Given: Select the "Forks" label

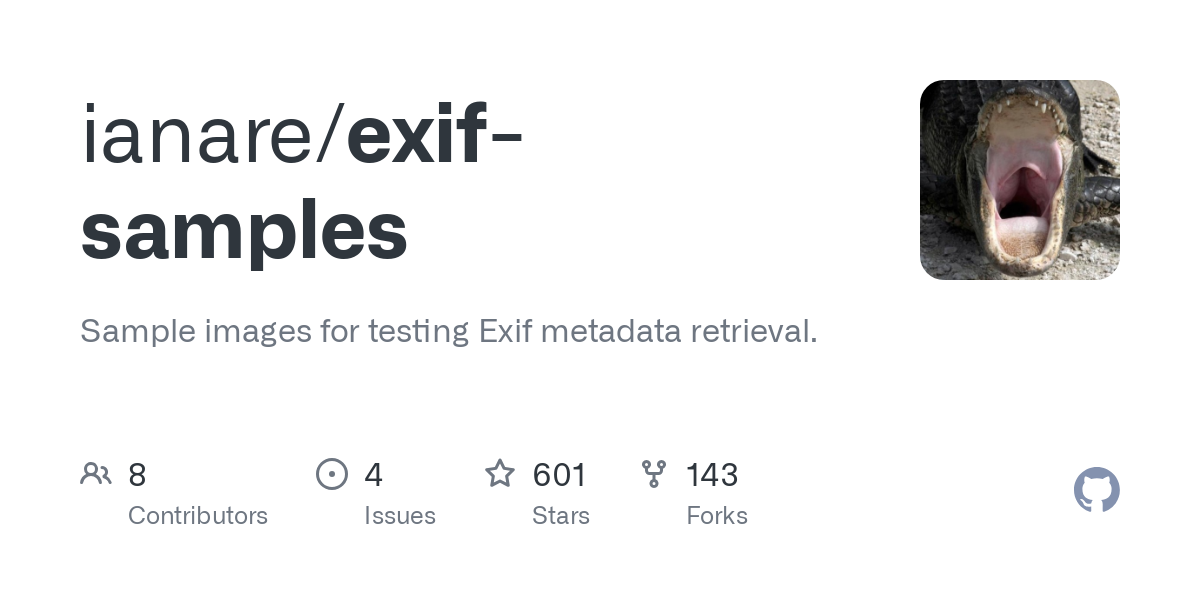Looking at the screenshot, I should click(717, 516).
